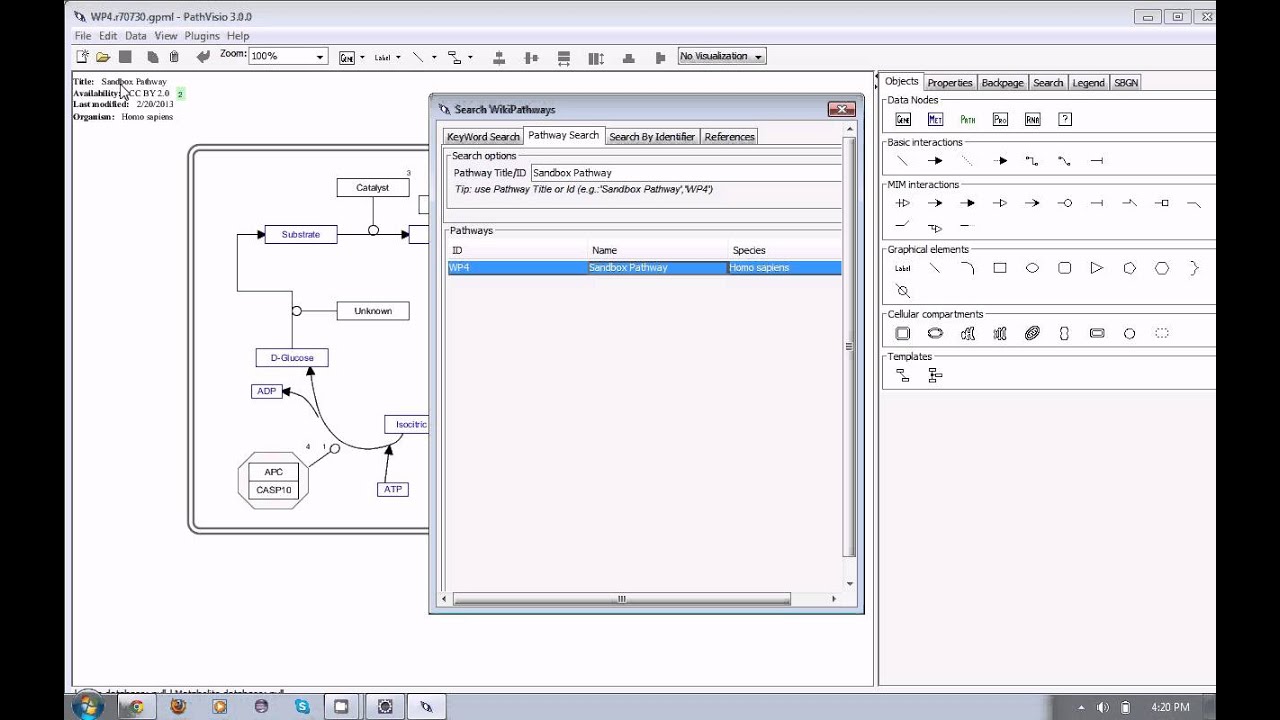Switch to the Properties side panel tab
This screenshot has width=1280, height=720.
click(949, 83)
